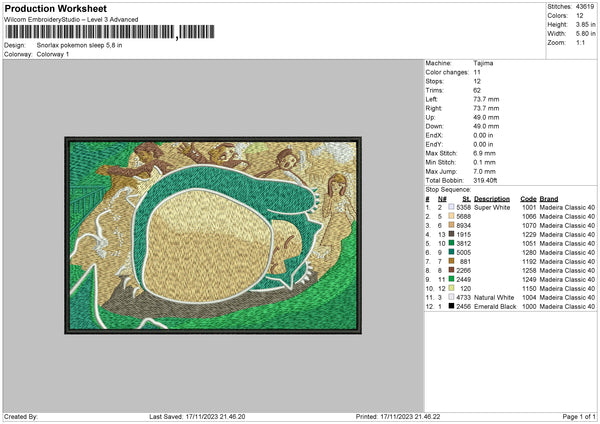Screen dimensions: 600x424
Task: Select the color swatch for code 1070
Action: point(451,225)
